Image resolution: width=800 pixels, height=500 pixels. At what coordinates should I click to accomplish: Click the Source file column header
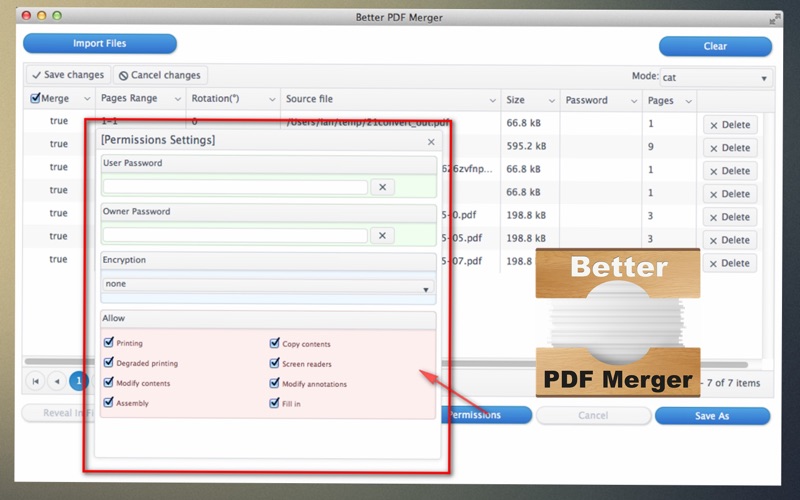tap(309, 99)
